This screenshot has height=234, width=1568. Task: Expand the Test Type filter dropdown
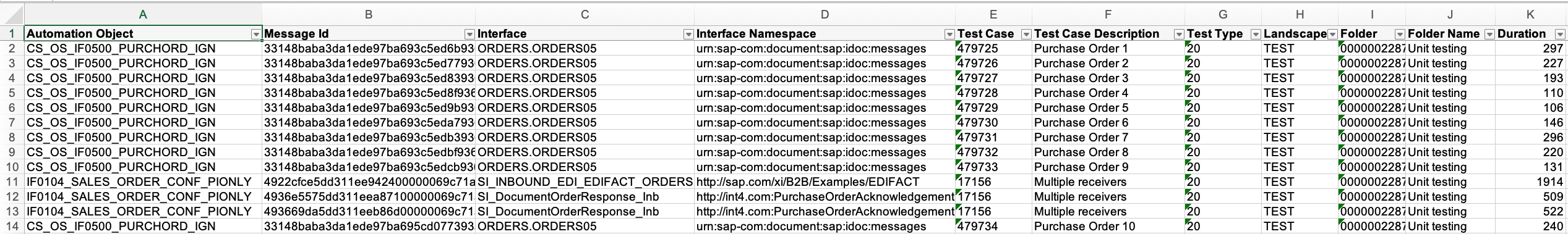click(1256, 35)
